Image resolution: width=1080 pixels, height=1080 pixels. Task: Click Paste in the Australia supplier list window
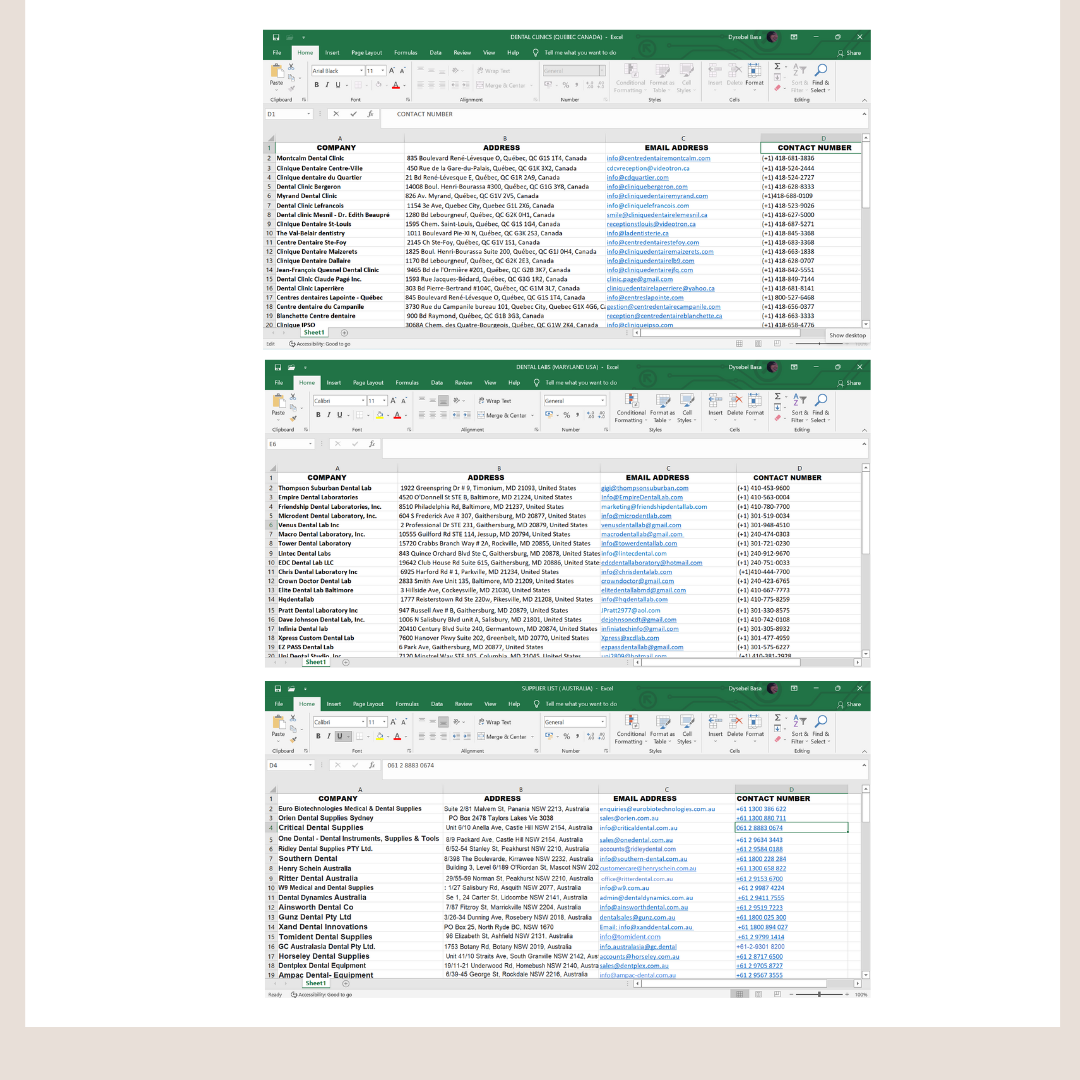pyautogui.click(x=278, y=727)
